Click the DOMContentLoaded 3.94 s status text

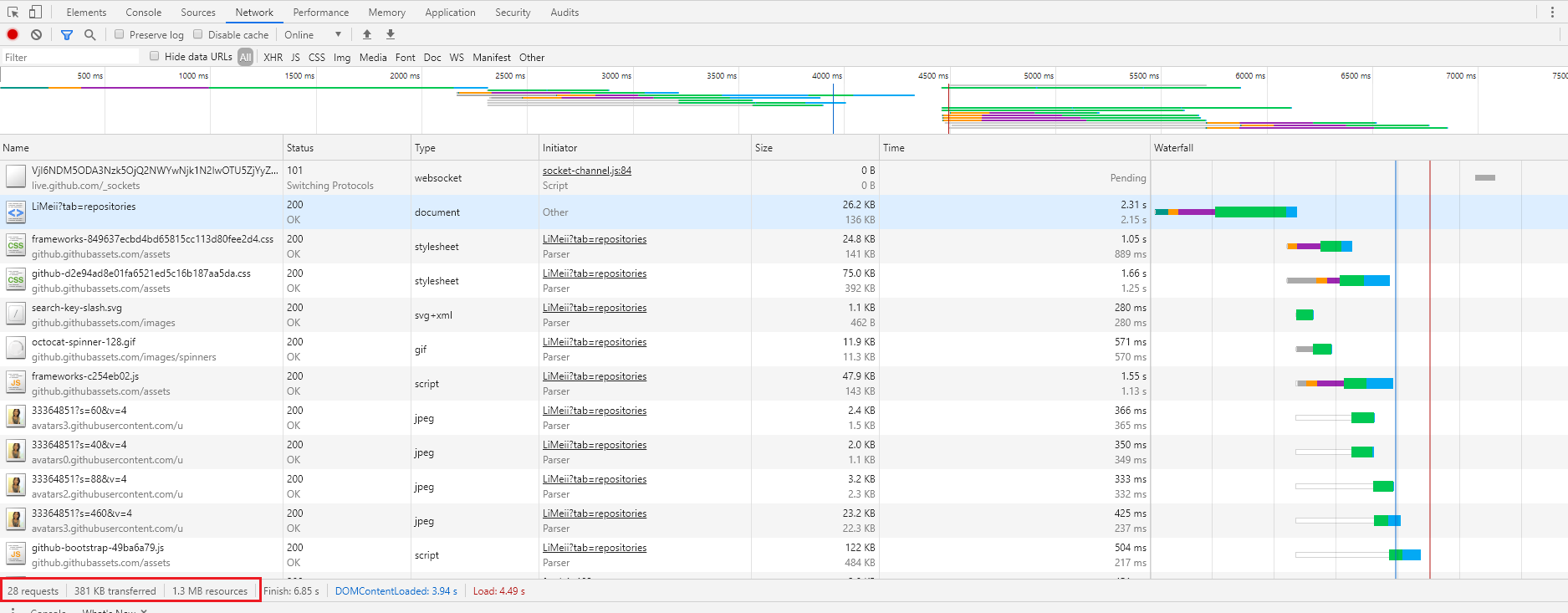click(396, 590)
